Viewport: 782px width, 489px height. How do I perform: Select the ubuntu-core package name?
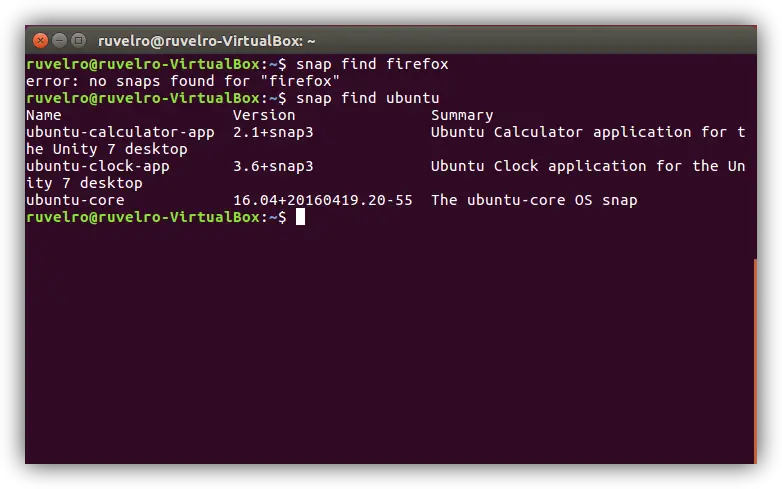(x=75, y=200)
